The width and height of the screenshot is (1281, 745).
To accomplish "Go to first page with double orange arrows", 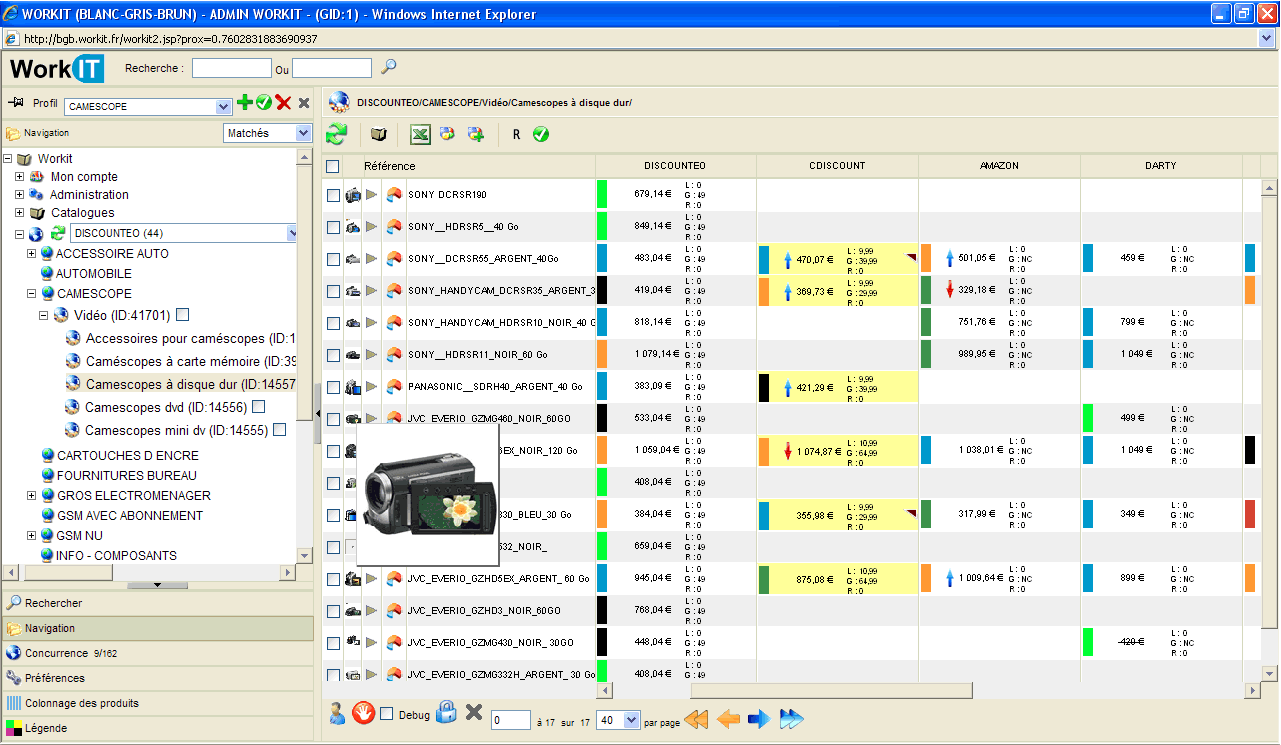I will tap(696, 719).
